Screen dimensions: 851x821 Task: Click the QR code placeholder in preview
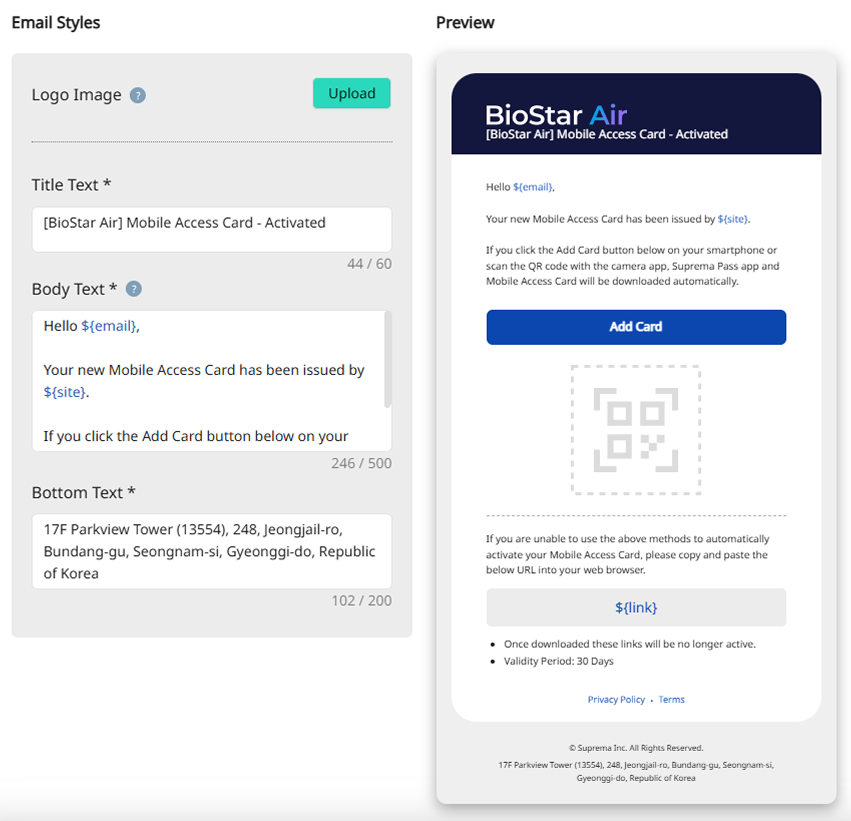point(635,430)
